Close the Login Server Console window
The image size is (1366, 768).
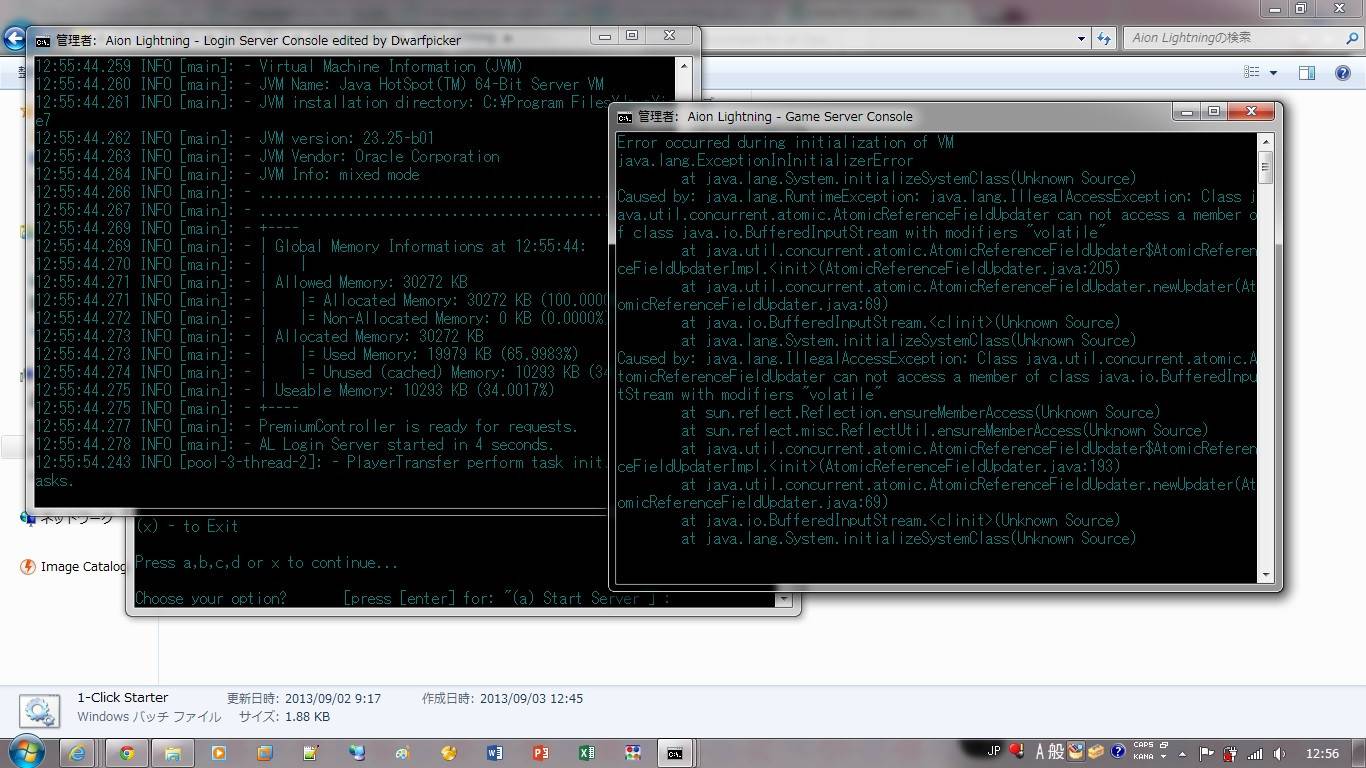[669, 36]
